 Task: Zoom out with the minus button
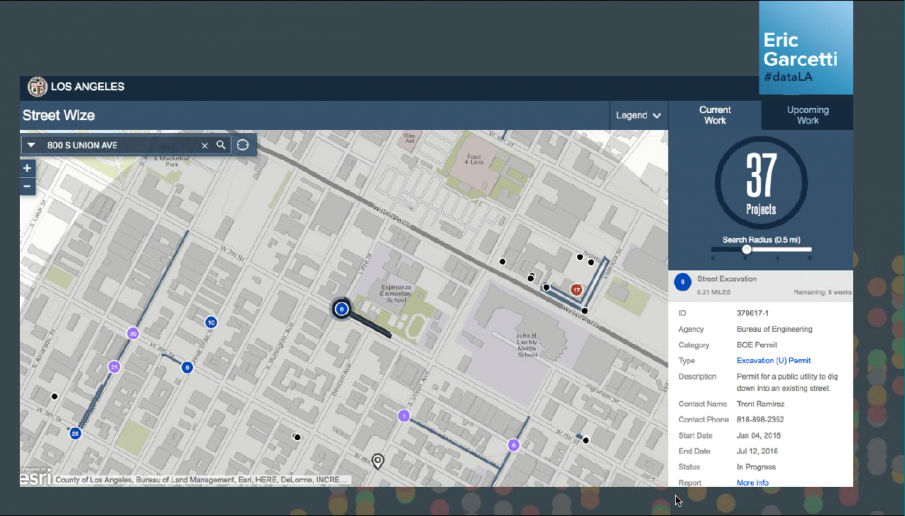27,186
